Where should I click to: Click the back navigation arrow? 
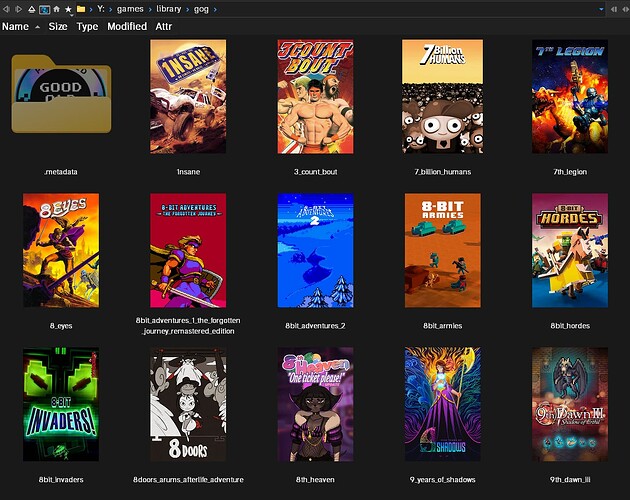tap(7, 9)
